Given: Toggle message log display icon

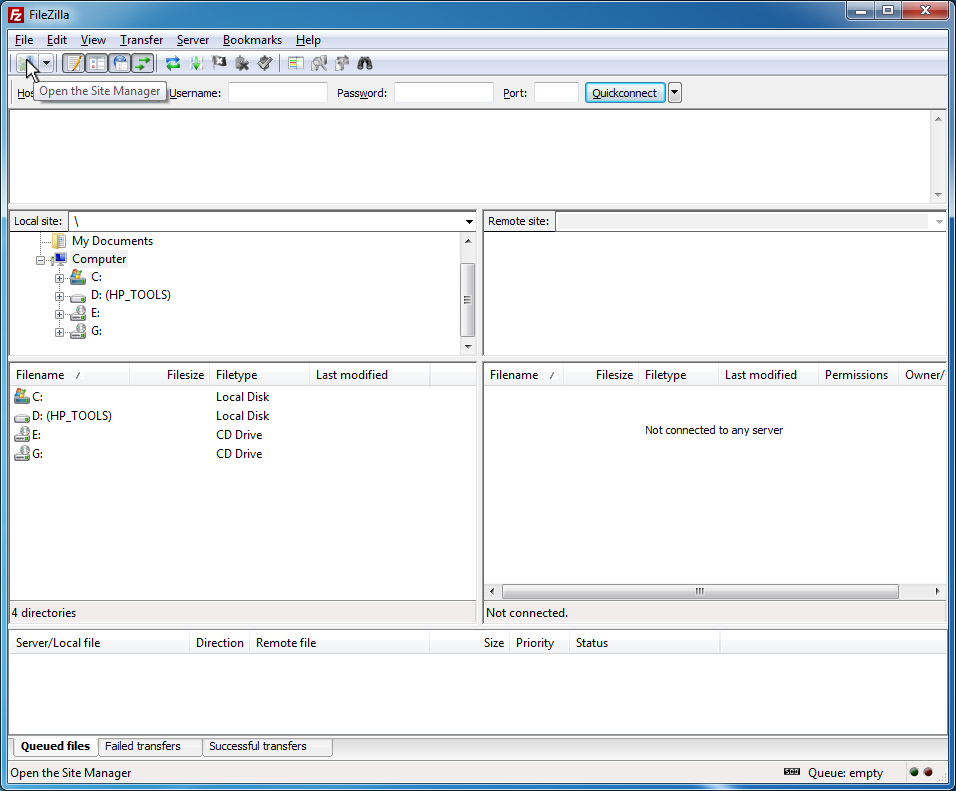Looking at the screenshot, I should coord(74,63).
